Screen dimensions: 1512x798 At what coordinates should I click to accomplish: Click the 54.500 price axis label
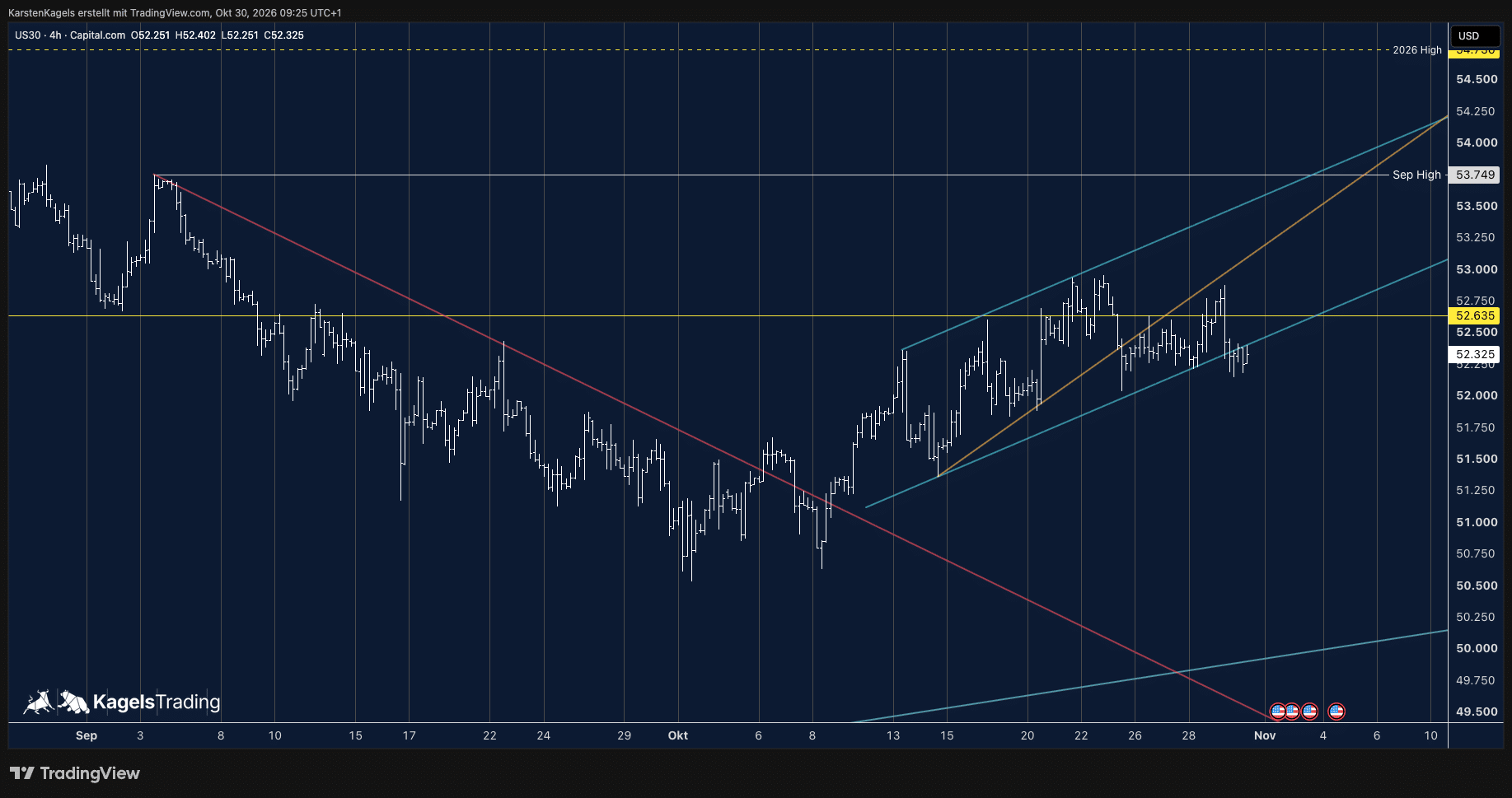(1477, 79)
